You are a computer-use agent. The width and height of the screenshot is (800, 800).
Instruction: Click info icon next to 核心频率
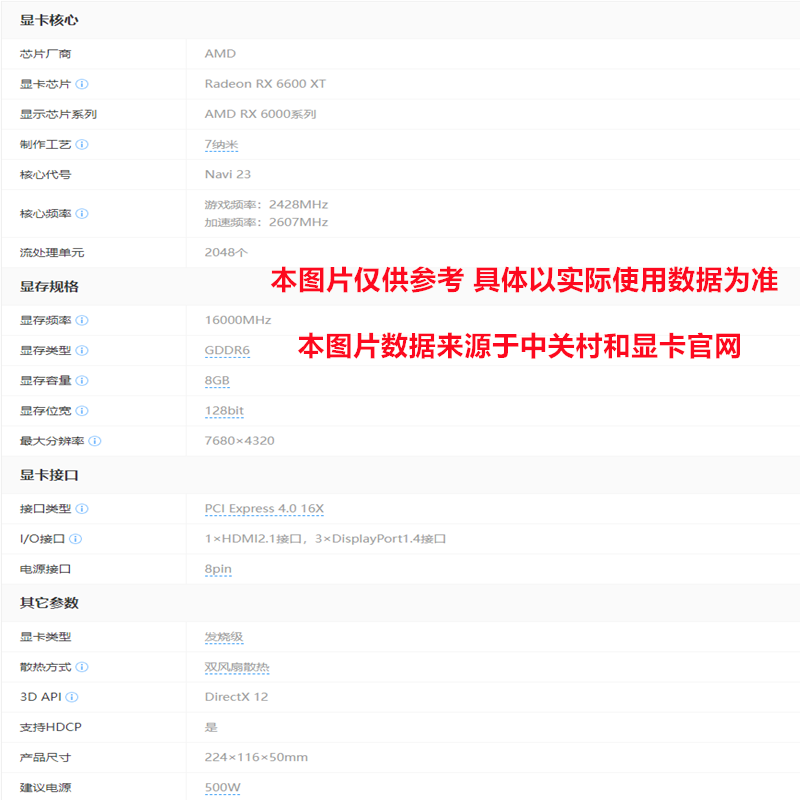pyautogui.click(x=82, y=213)
